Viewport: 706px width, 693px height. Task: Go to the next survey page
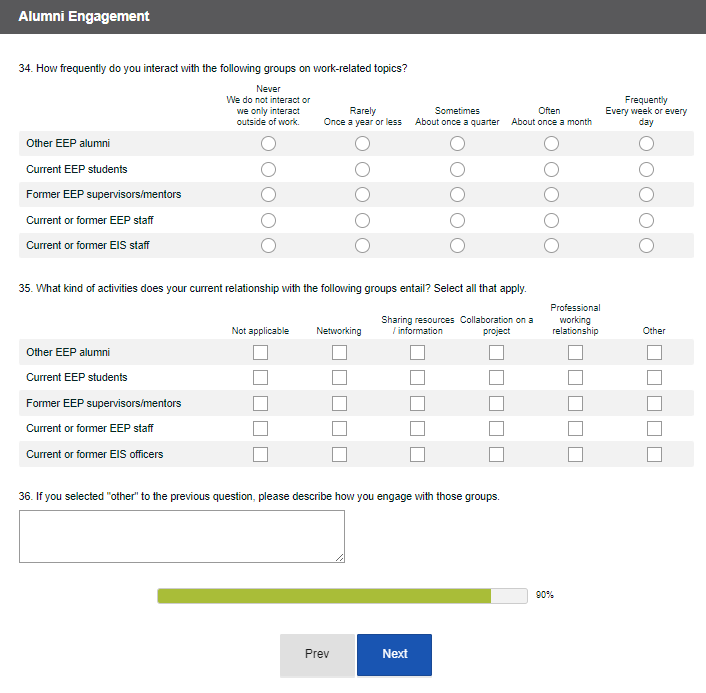pos(394,654)
